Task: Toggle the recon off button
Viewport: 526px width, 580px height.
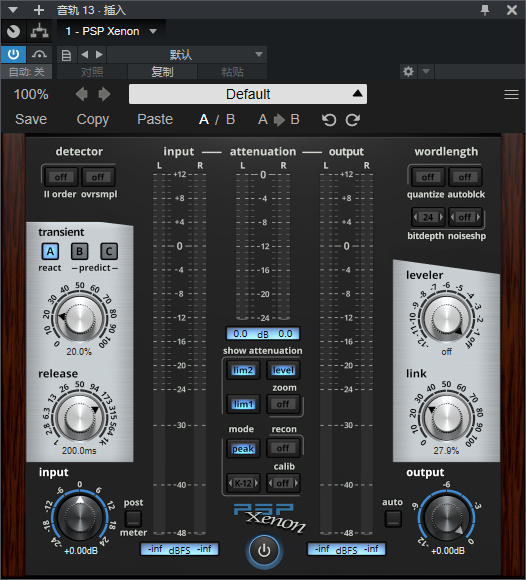Action: (x=283, y=448)
